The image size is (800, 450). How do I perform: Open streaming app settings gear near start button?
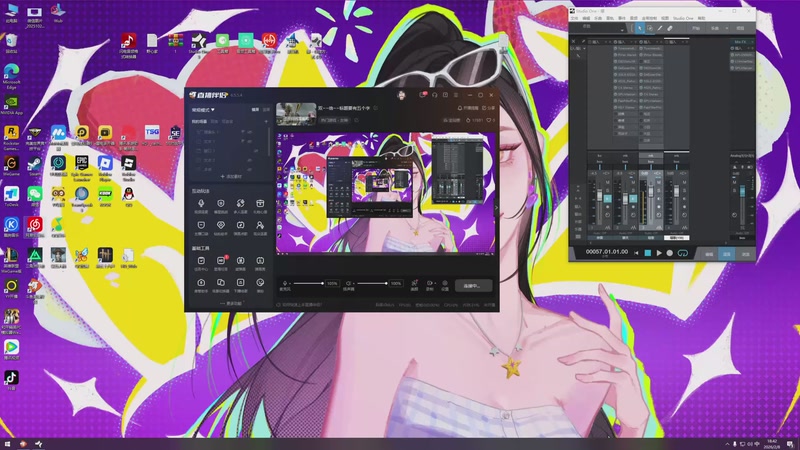click(445, 284)
